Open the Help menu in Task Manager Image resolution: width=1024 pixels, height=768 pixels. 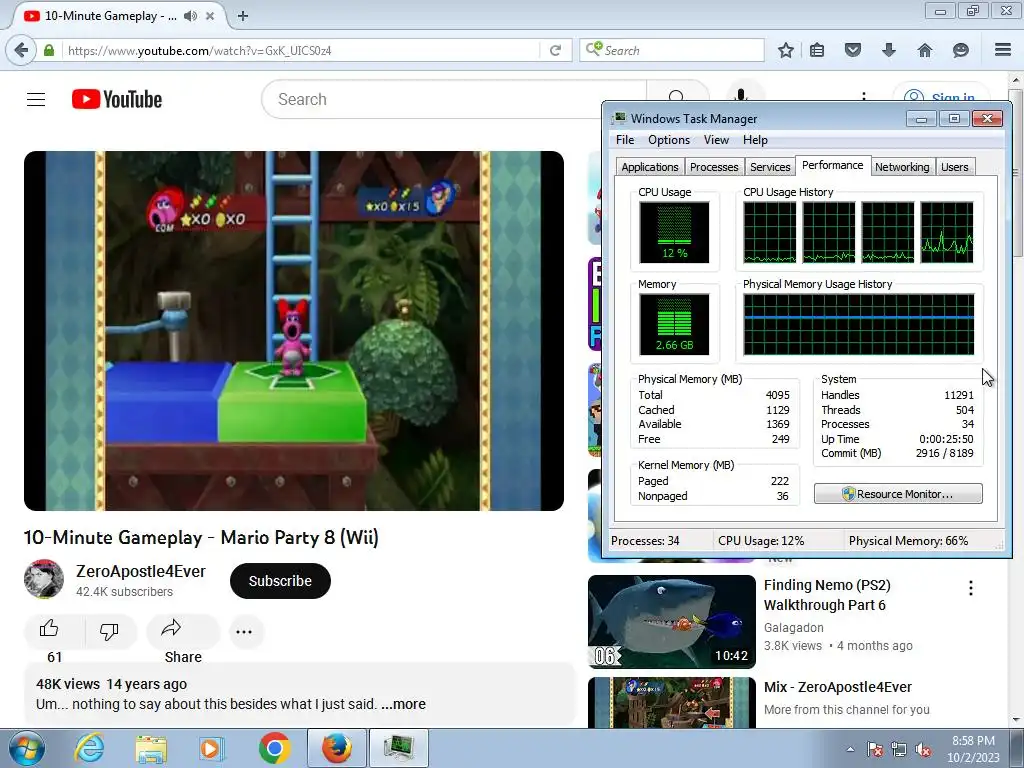[x=755, y=140]
